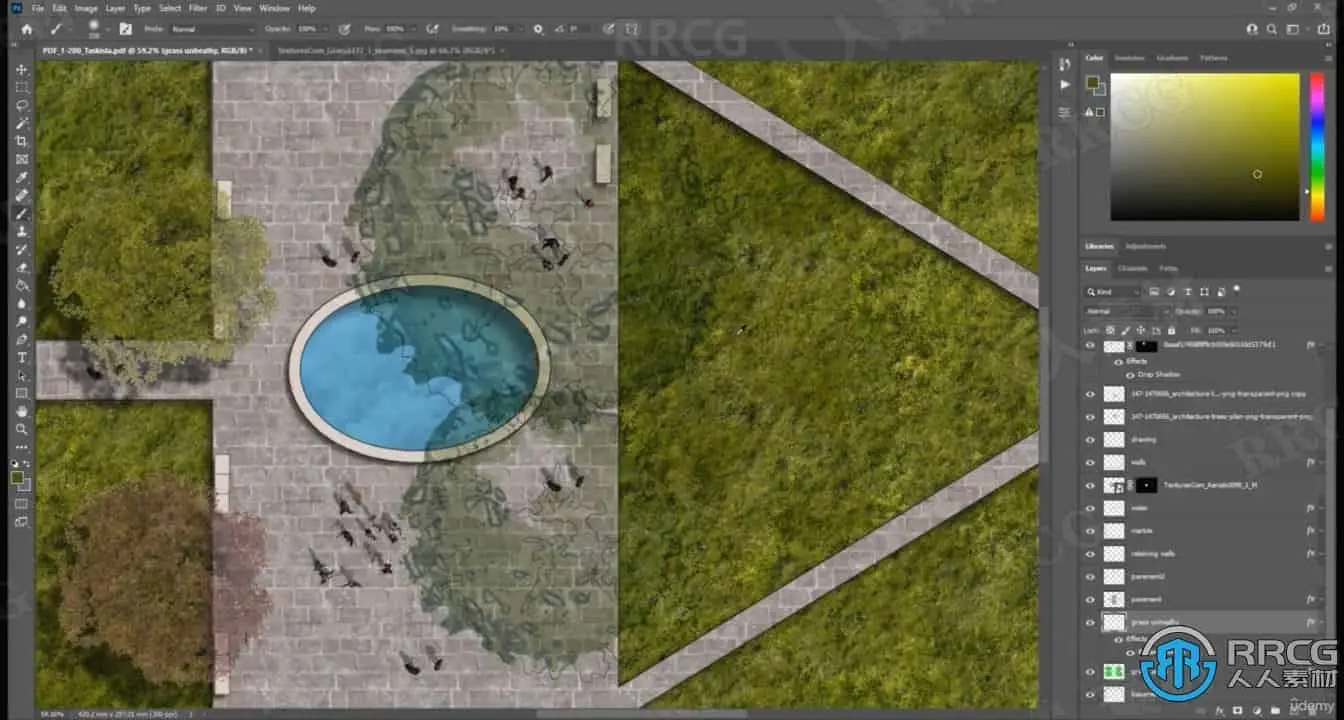
Task: Hide the water layer
Action: click(x=1090, y=508)
